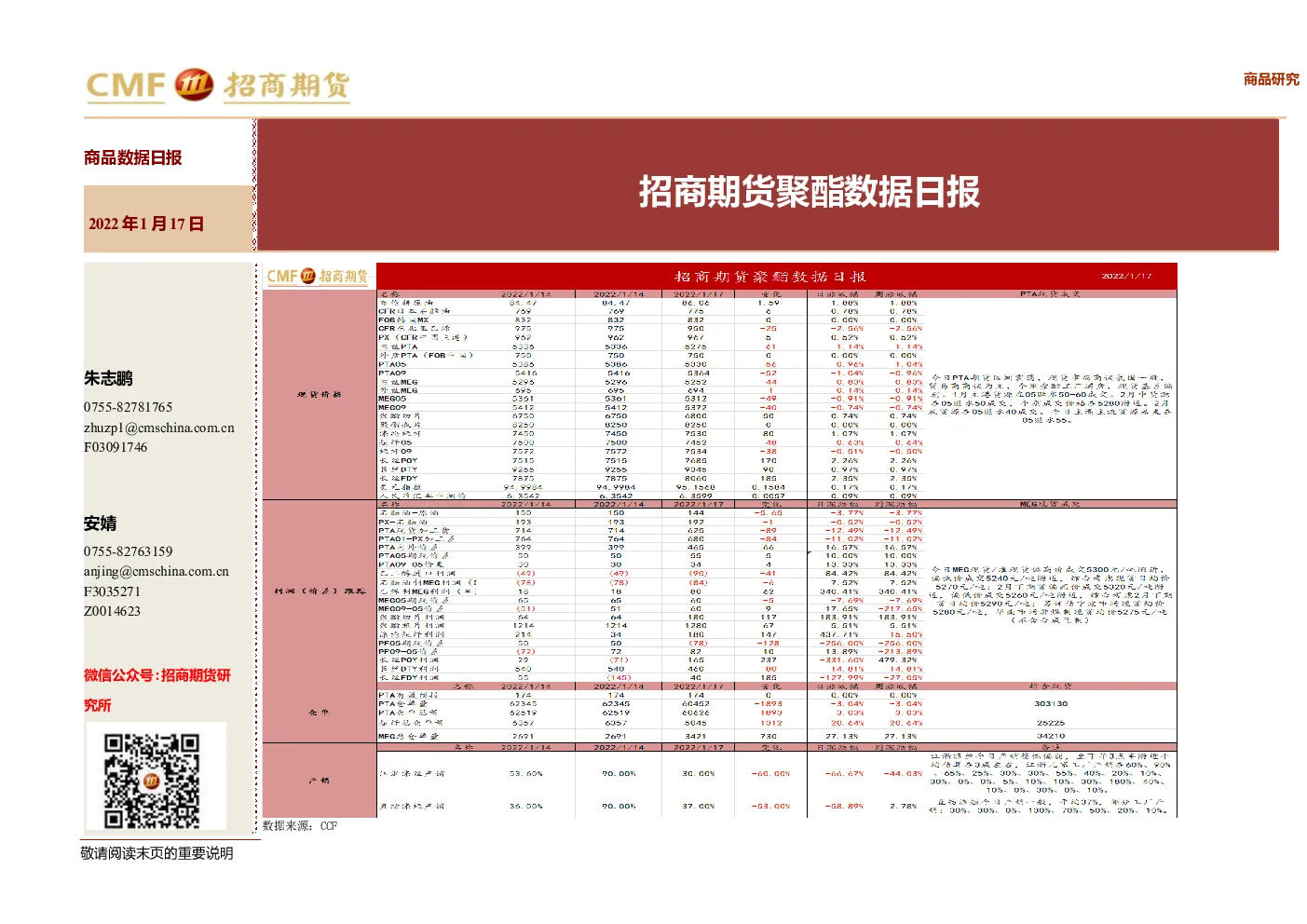Click the 仓单 section label in the table
1307x924 pixels.
tap(319, 713)
